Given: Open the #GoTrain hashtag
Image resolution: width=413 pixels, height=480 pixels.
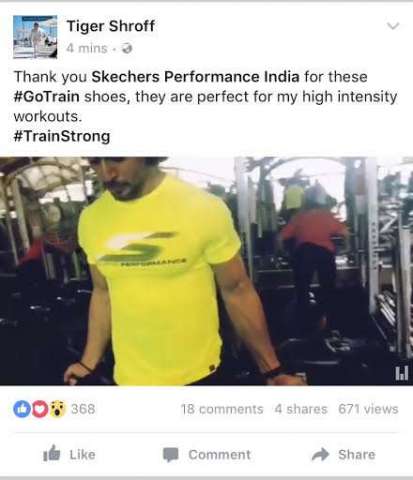Looking at the screenshot, I should 47,97.
